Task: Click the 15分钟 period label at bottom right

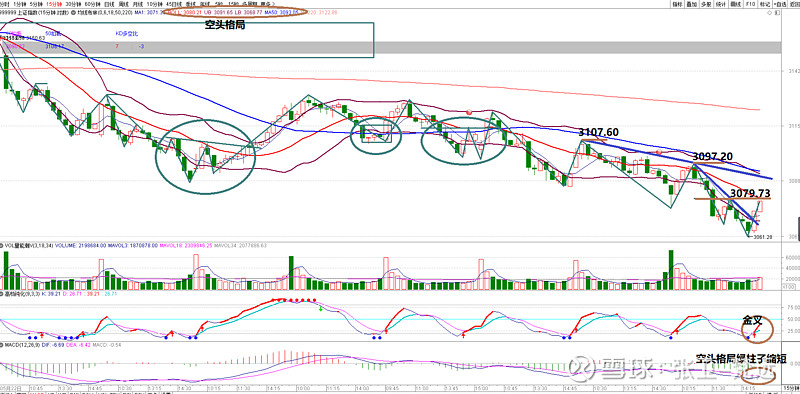Action: (x=792, y=388)
